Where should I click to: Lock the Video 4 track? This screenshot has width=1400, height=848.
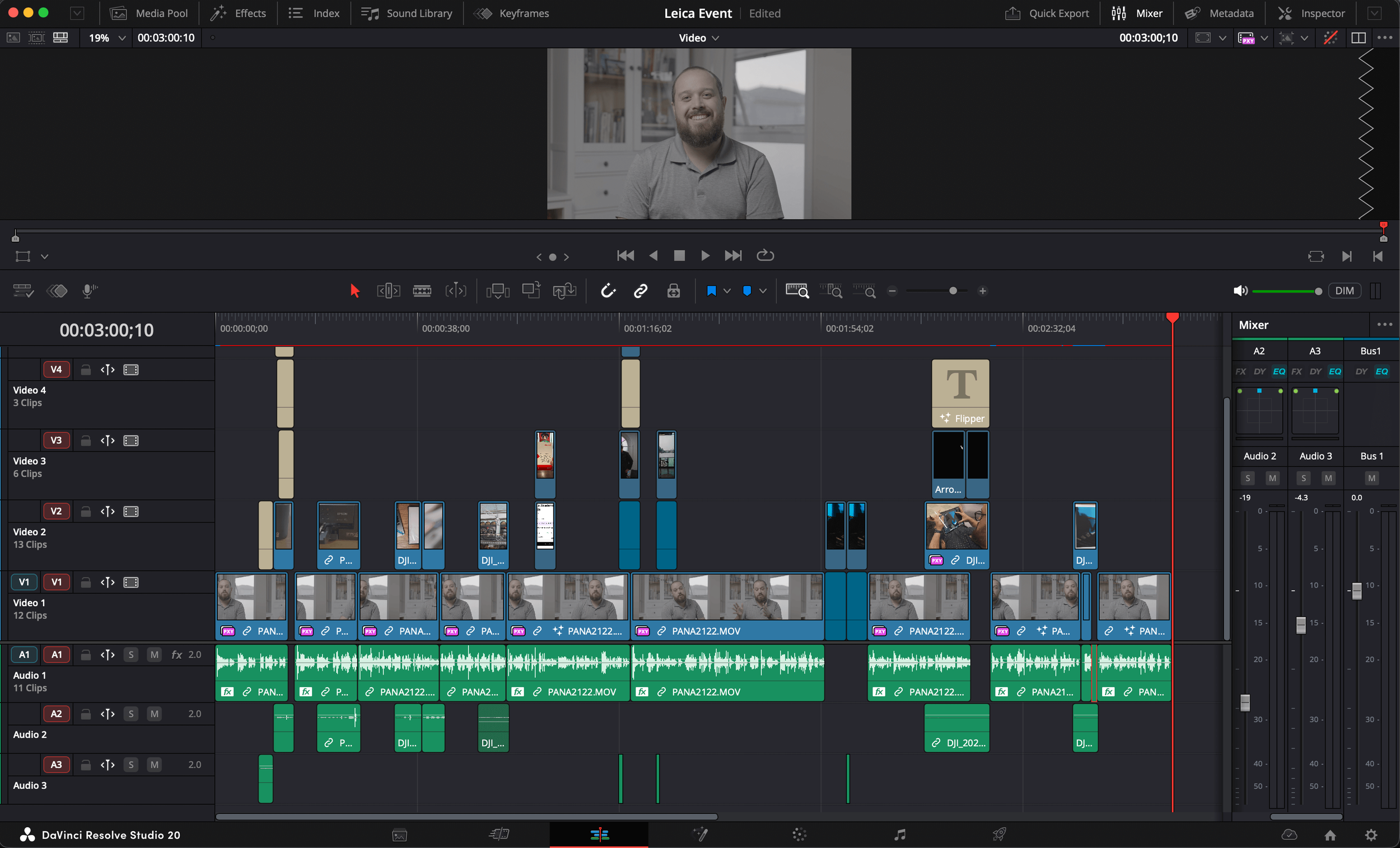86,370
